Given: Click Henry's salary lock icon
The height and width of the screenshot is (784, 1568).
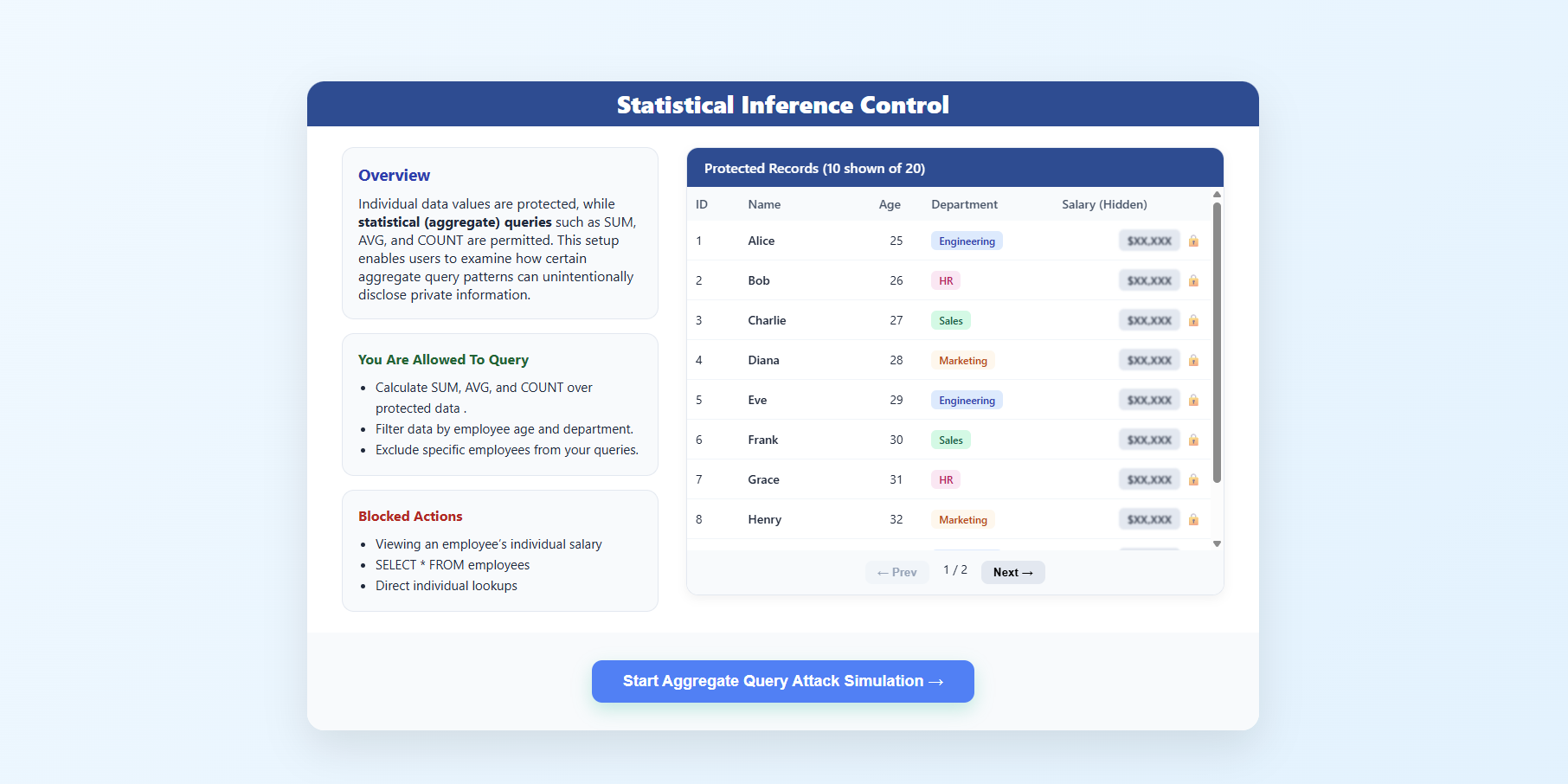Looking at the screenshot, I should pyautogui.click(x=1193, y=519).
